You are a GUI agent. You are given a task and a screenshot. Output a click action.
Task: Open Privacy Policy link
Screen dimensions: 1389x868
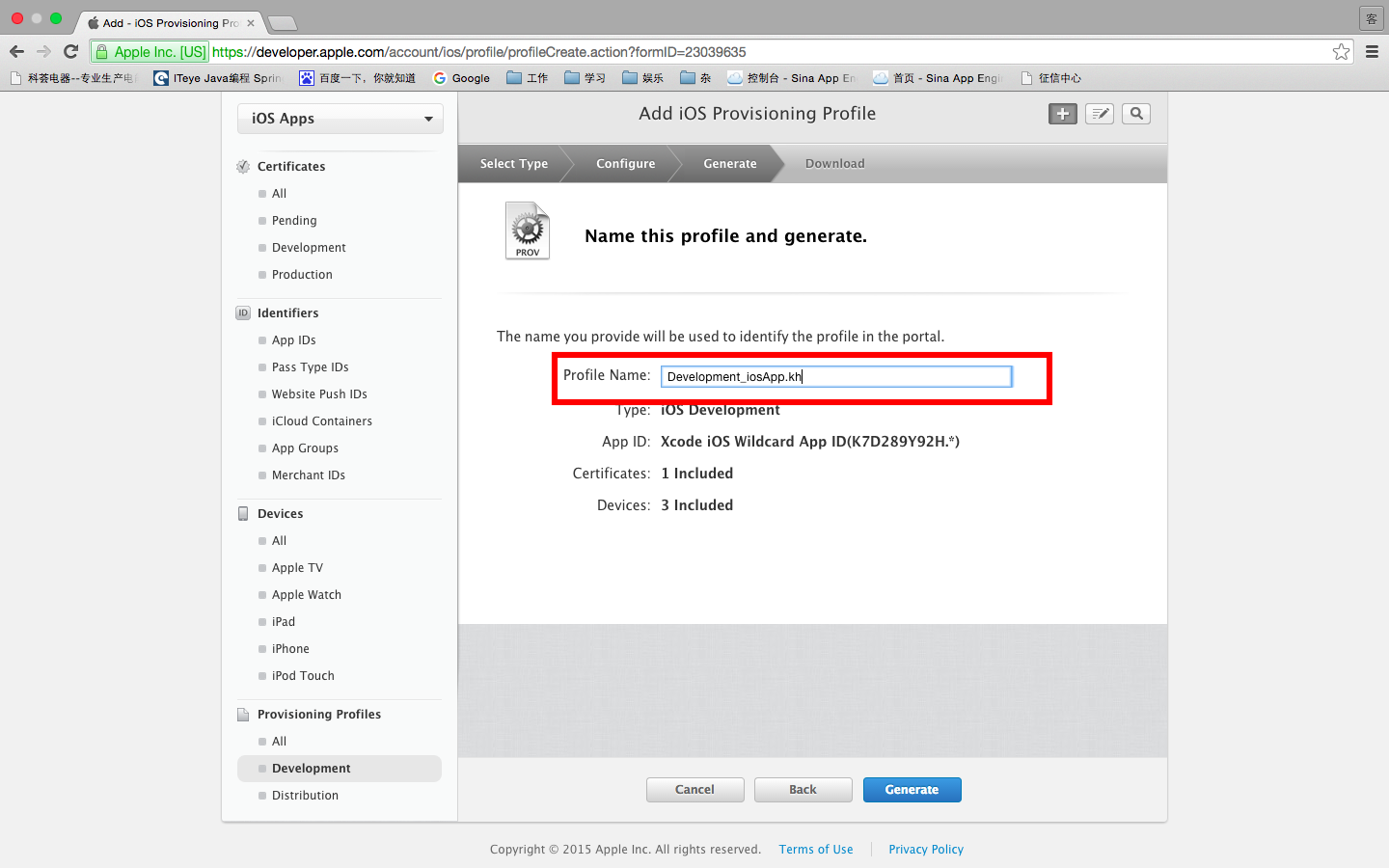(x=926, y=850)
